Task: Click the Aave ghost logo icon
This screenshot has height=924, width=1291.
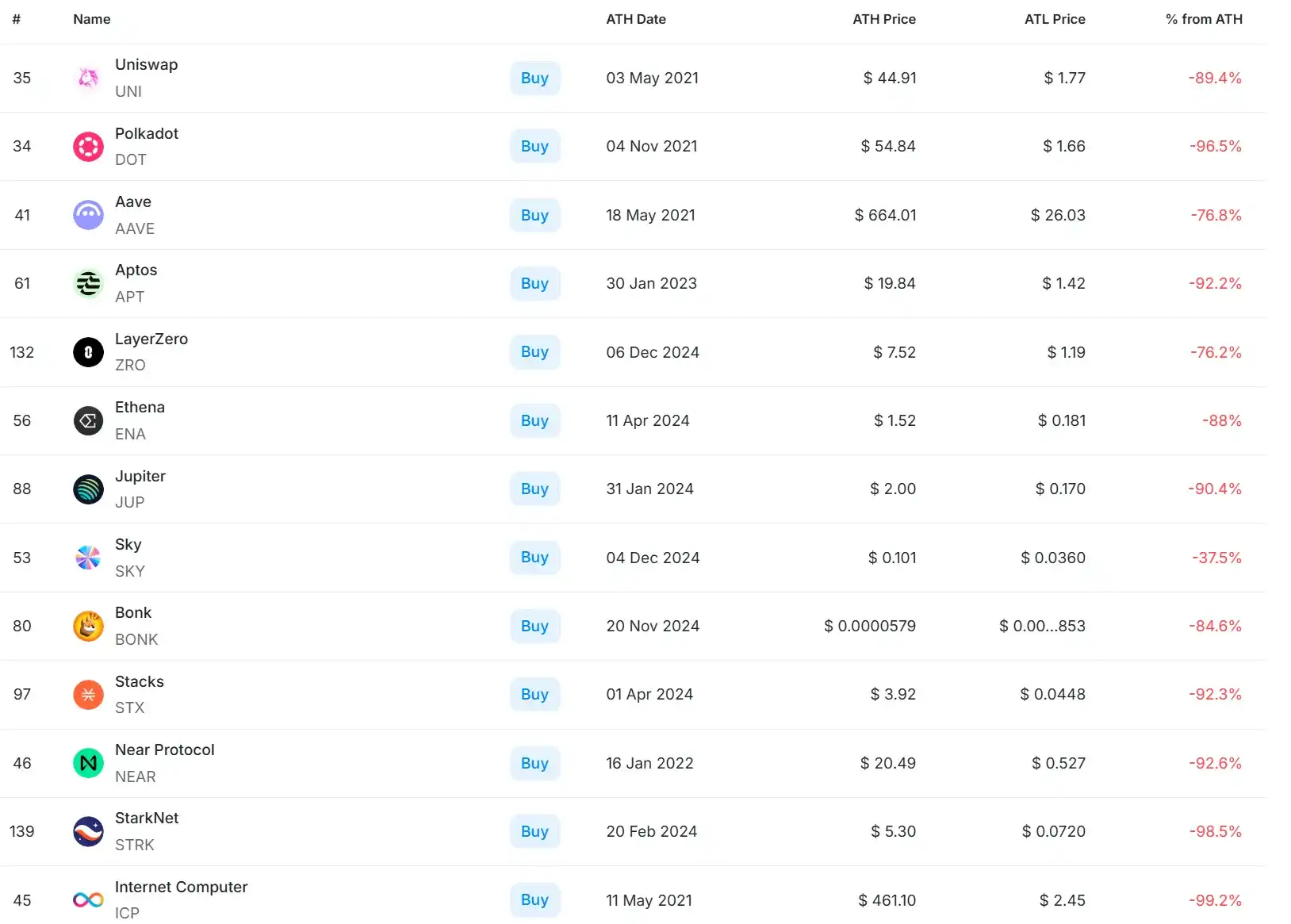Action: point(88,215)
